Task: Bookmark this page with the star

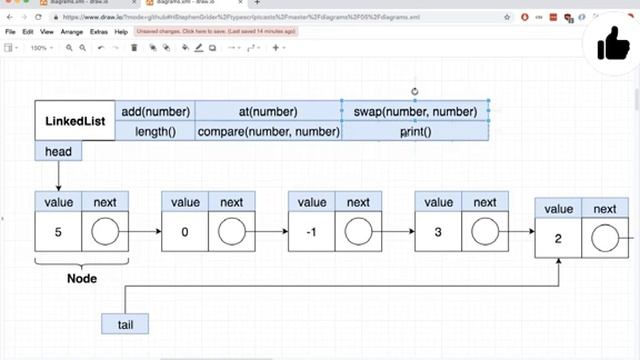Action: (x=507, y=17)
